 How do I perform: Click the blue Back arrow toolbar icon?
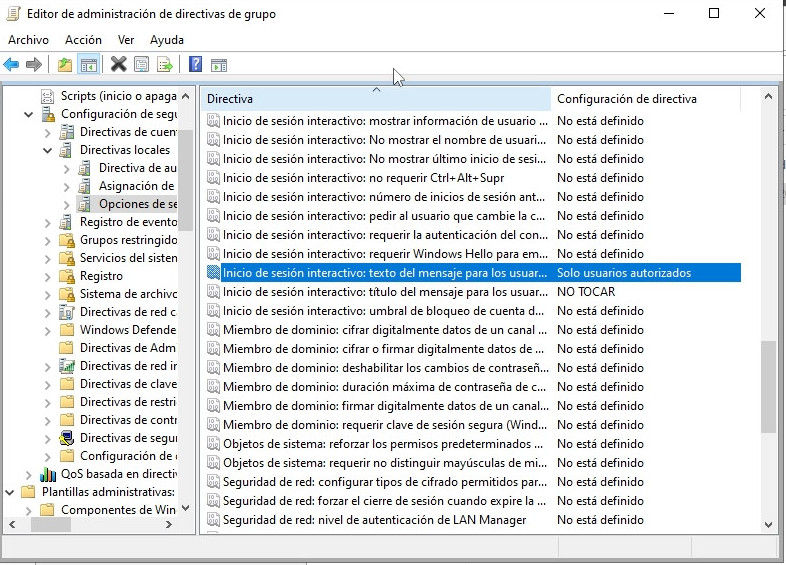coord(11,65)
